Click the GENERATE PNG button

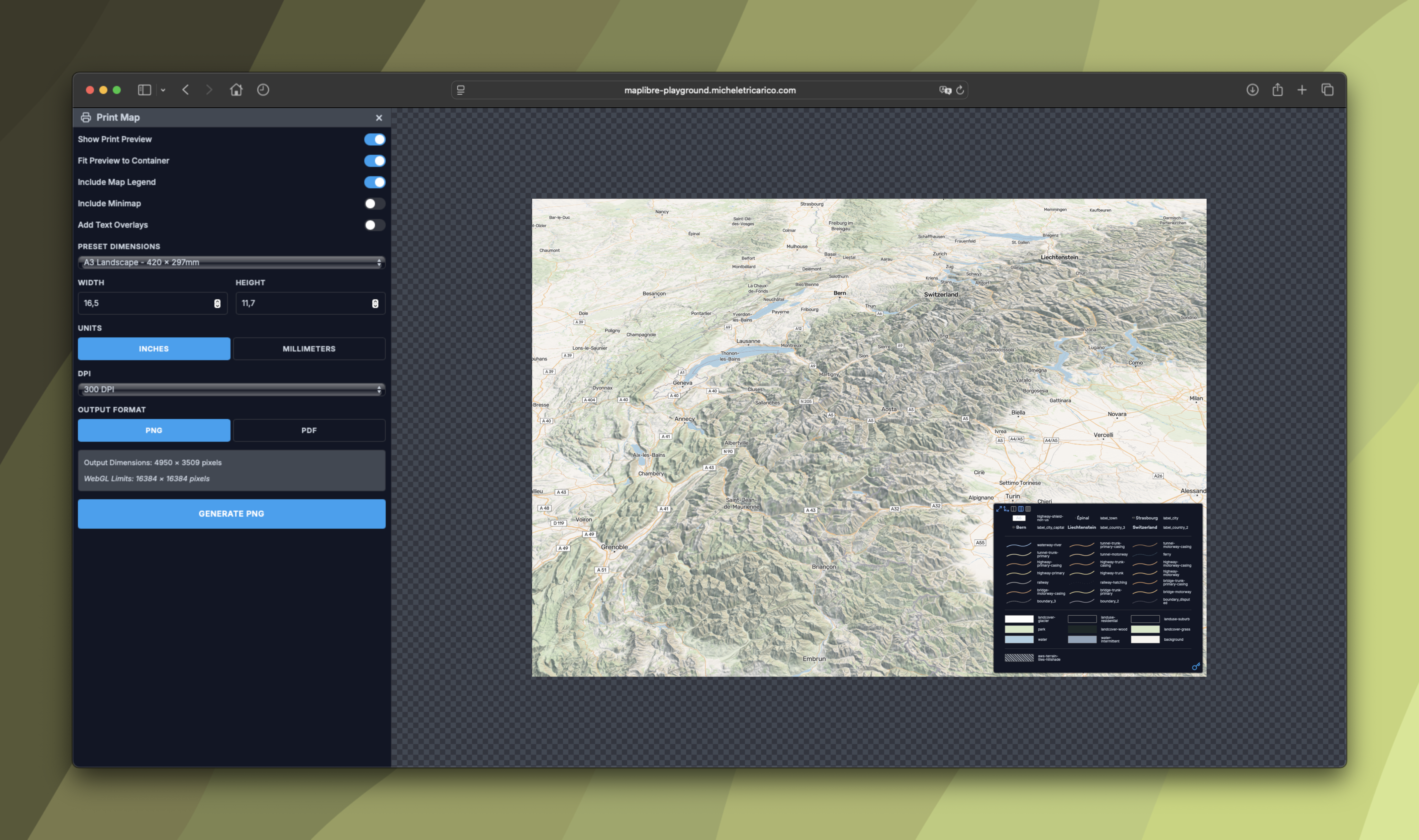tap(231, 513)
